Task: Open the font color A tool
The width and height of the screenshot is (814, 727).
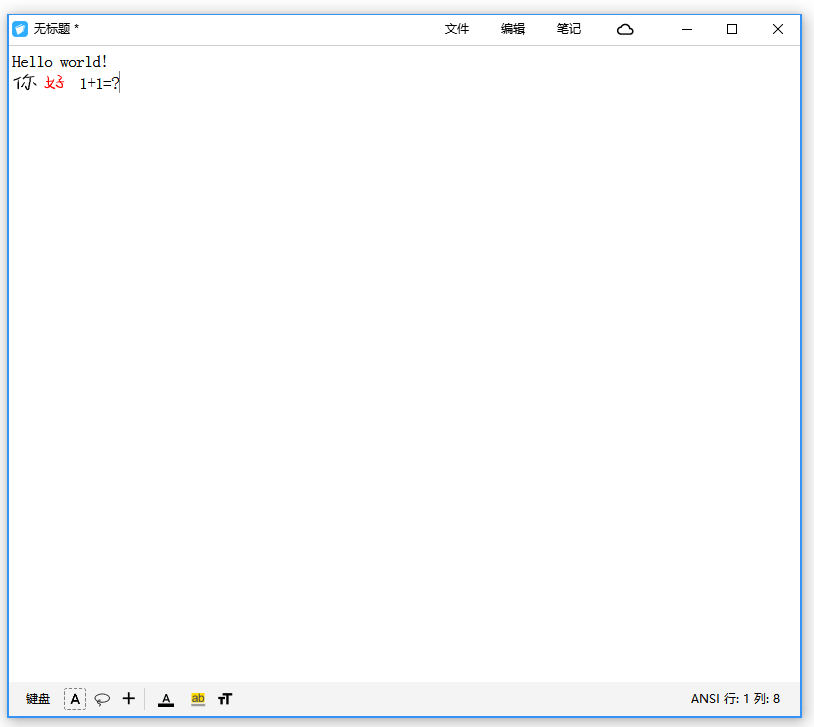Action: (166, 700)
